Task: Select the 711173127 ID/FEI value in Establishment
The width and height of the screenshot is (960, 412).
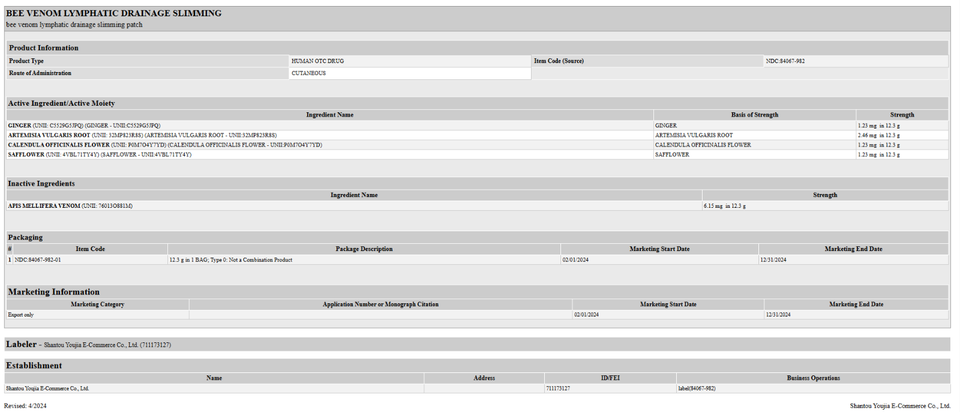Action: pyautogui.click(x=558, y=388)
